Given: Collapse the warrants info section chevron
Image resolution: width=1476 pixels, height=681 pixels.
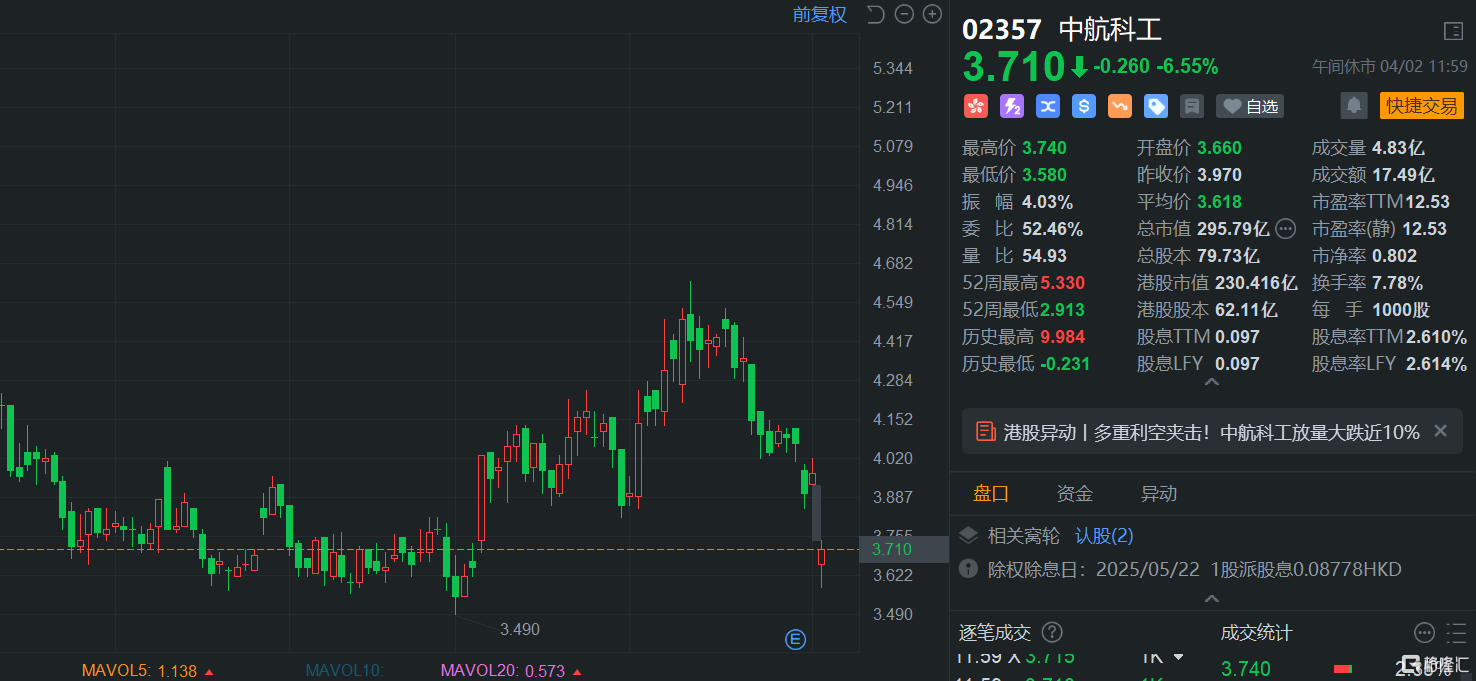Looking at the screenshot, I should [x=1211, y=598].
